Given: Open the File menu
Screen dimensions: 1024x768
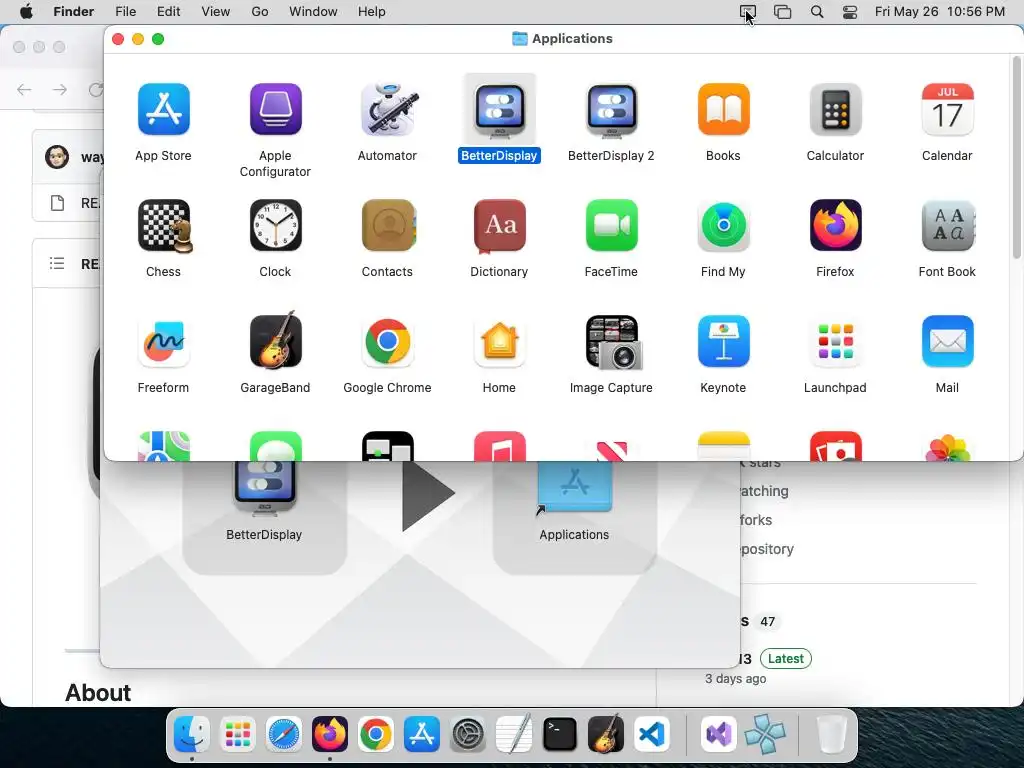Looking at the screenshot, I should pos(125,11).
